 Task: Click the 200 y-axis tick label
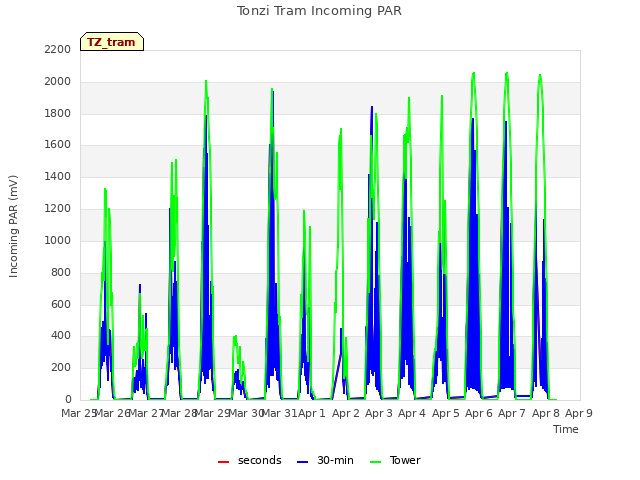point(61,367)
